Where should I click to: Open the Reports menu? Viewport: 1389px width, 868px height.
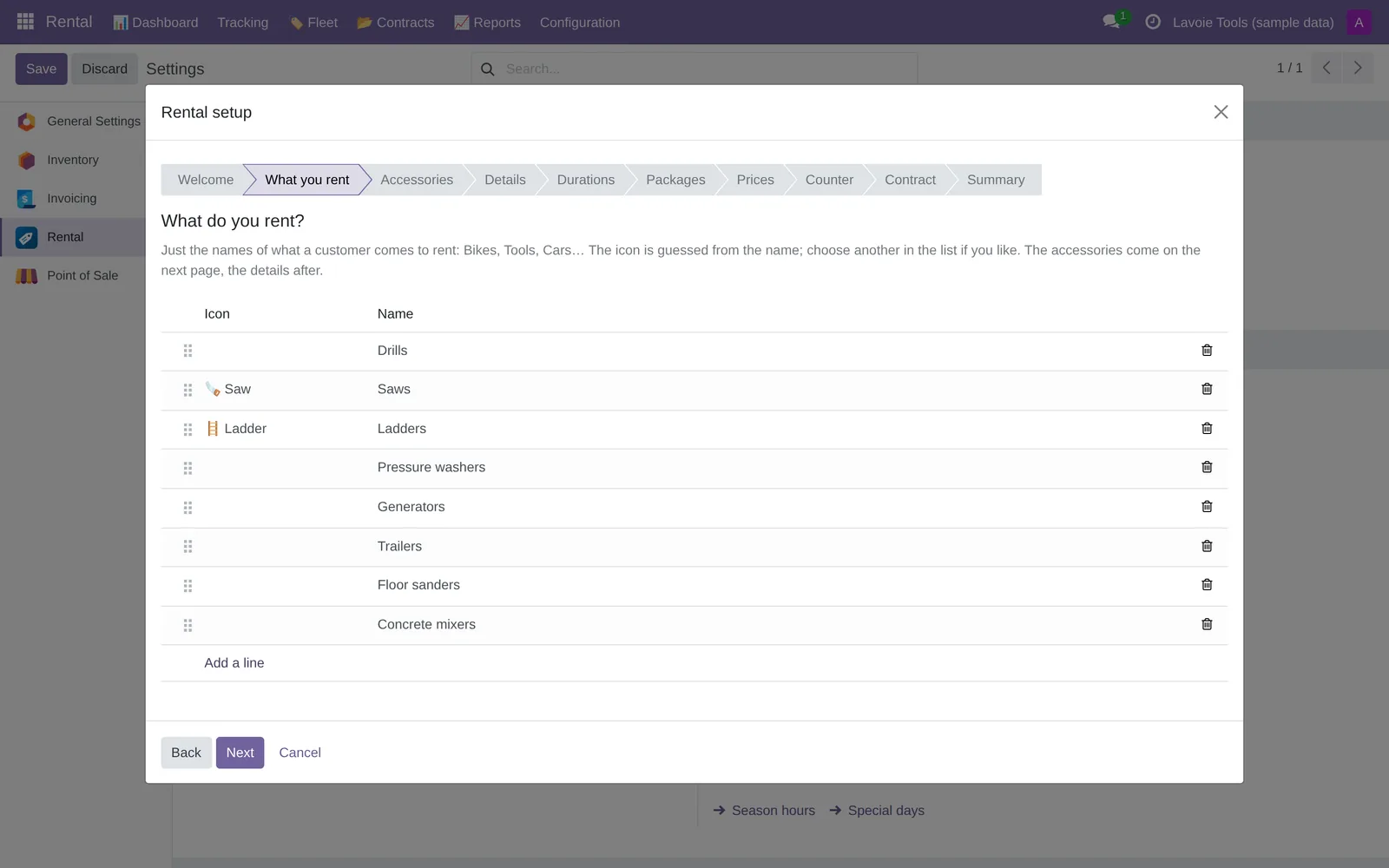pyautogui.click(x=487, y=23)
